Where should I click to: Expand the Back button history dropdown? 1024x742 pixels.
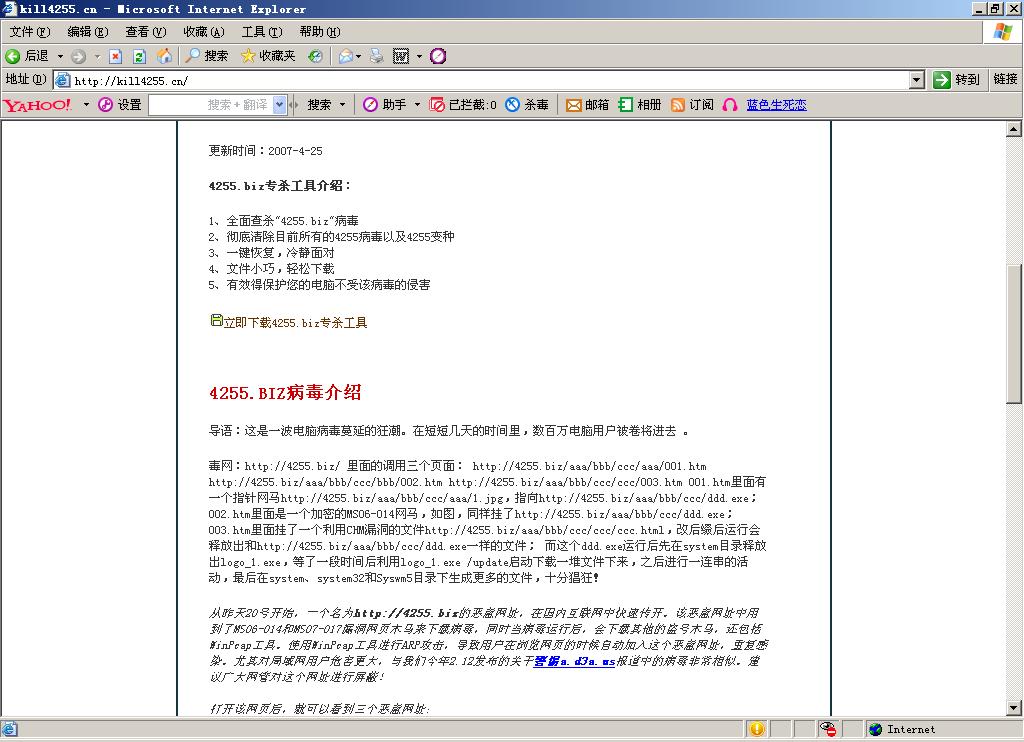pos(60,57)
